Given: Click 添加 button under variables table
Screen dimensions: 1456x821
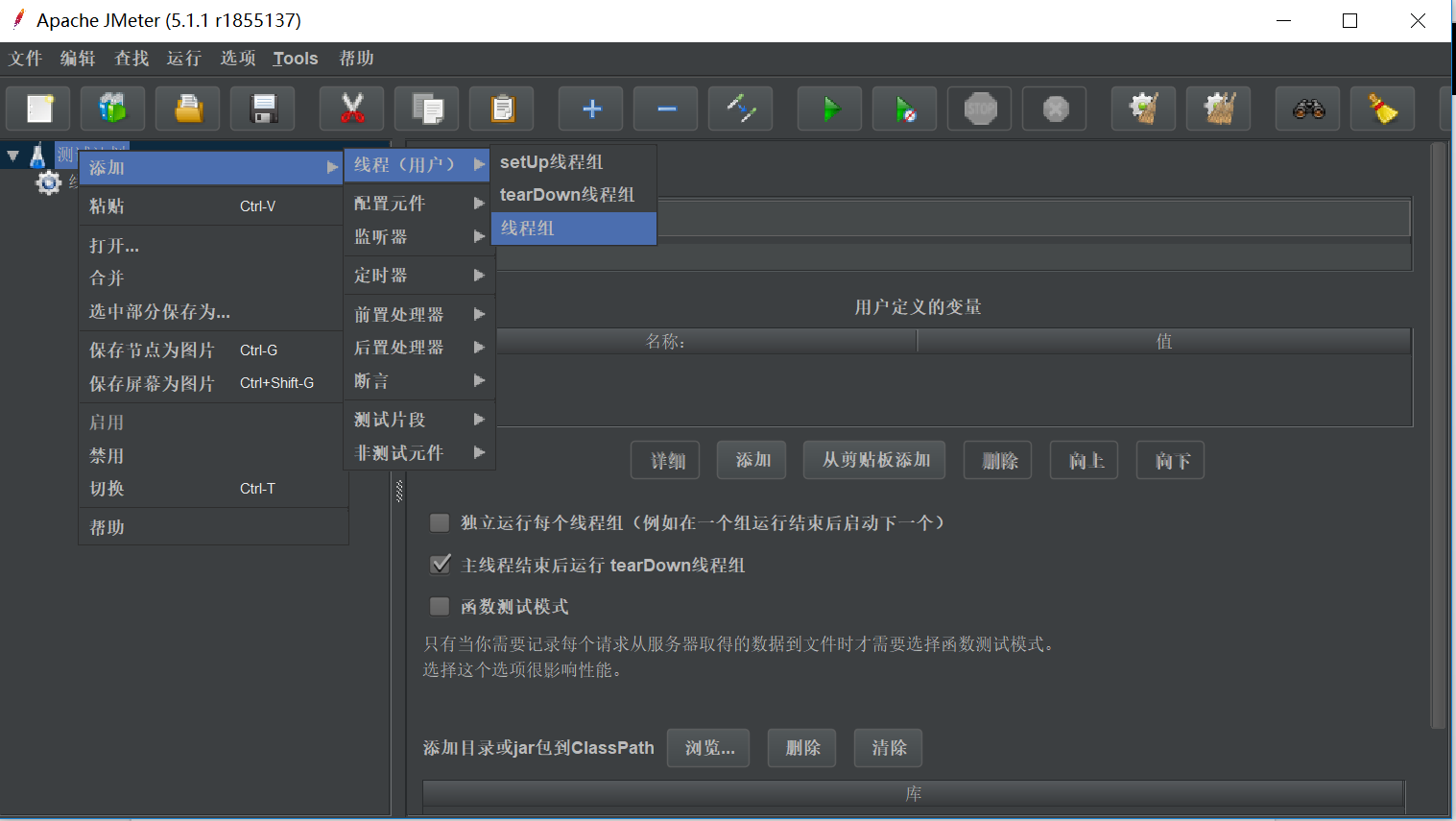Looking at the screenshot, I should coord(752,460).
